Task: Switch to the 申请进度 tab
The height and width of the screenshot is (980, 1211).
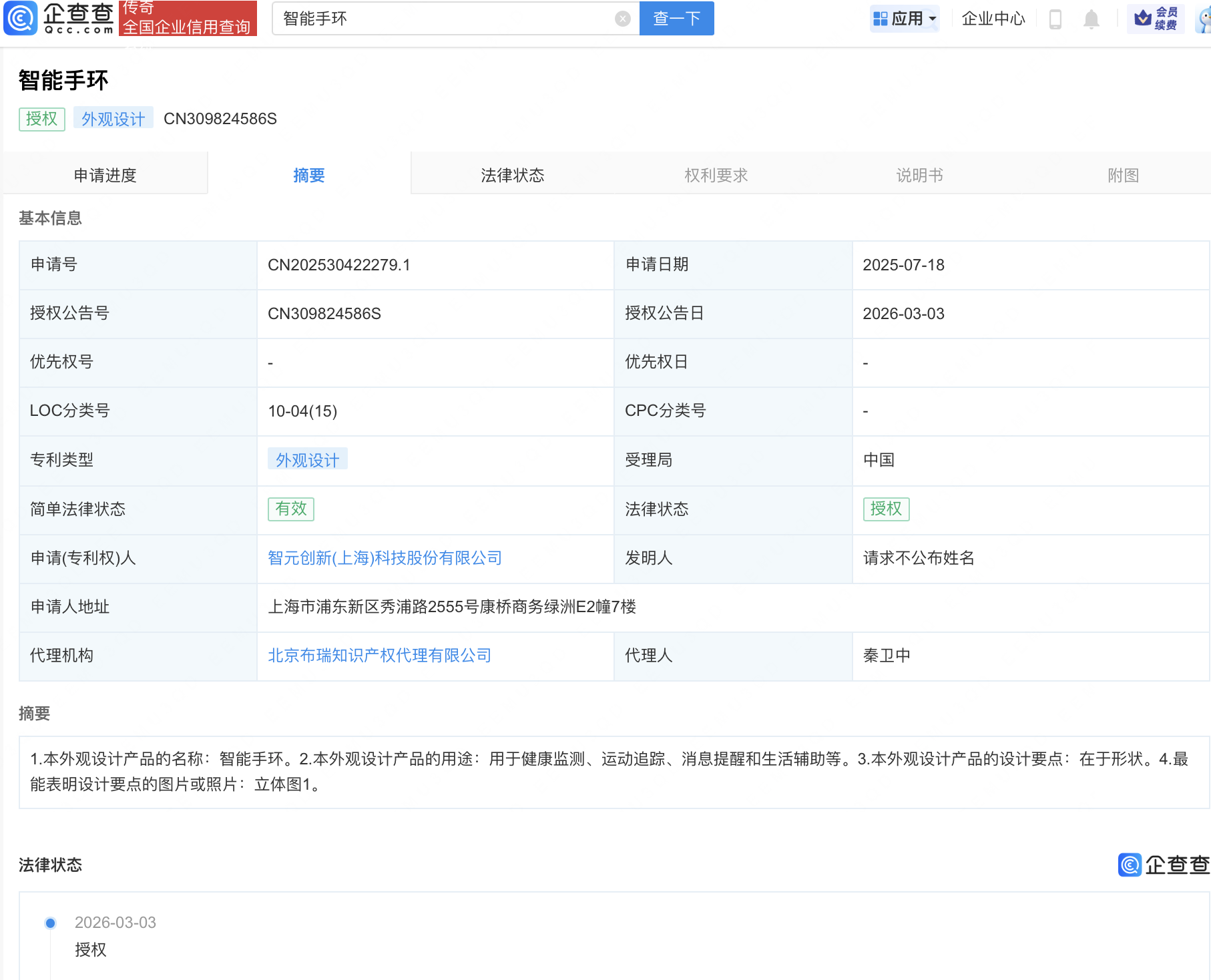Action: tap(106, 175)
